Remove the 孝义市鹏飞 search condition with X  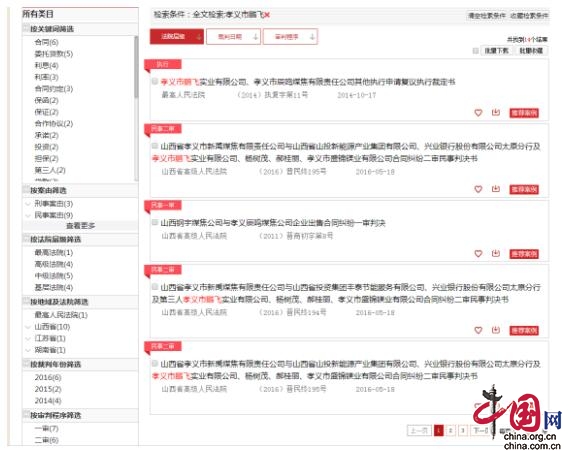(267, 15)
